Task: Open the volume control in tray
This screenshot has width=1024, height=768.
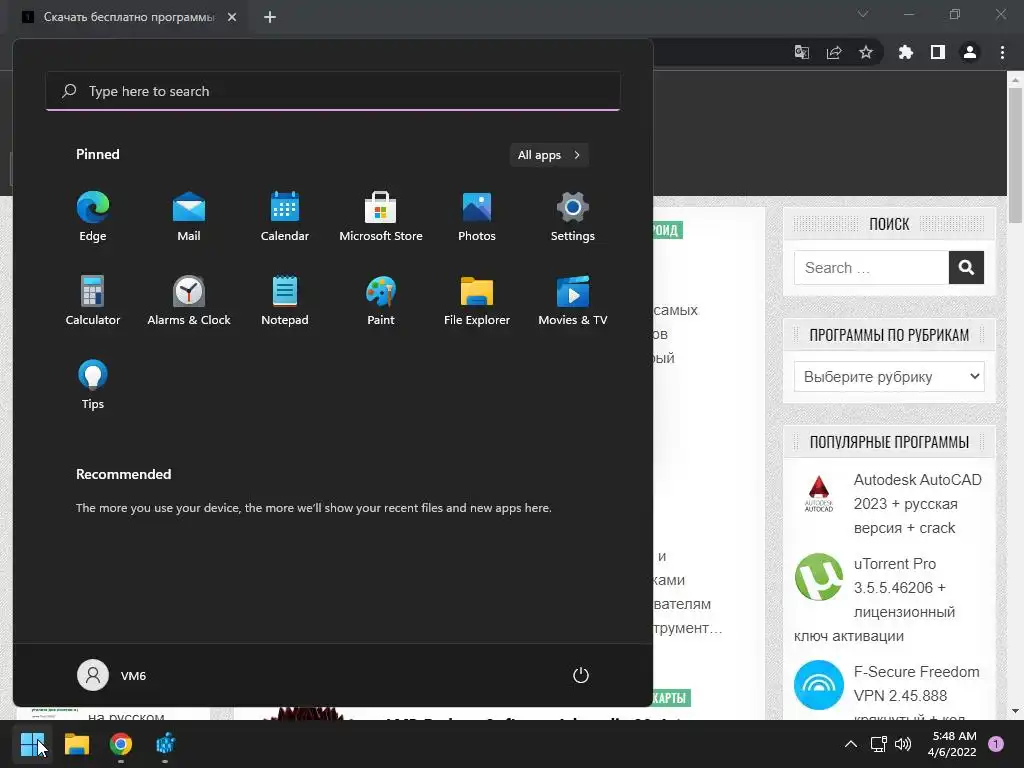Action: pos(903,744)
